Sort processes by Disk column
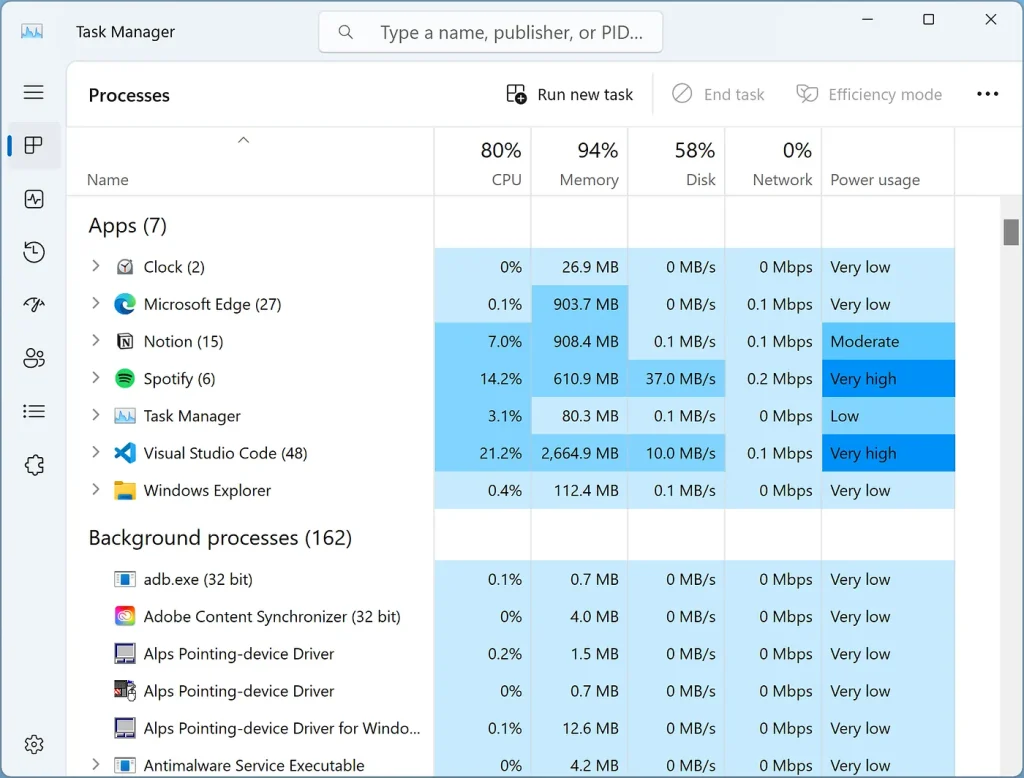 pyautogui.click(x=677, y=162)
